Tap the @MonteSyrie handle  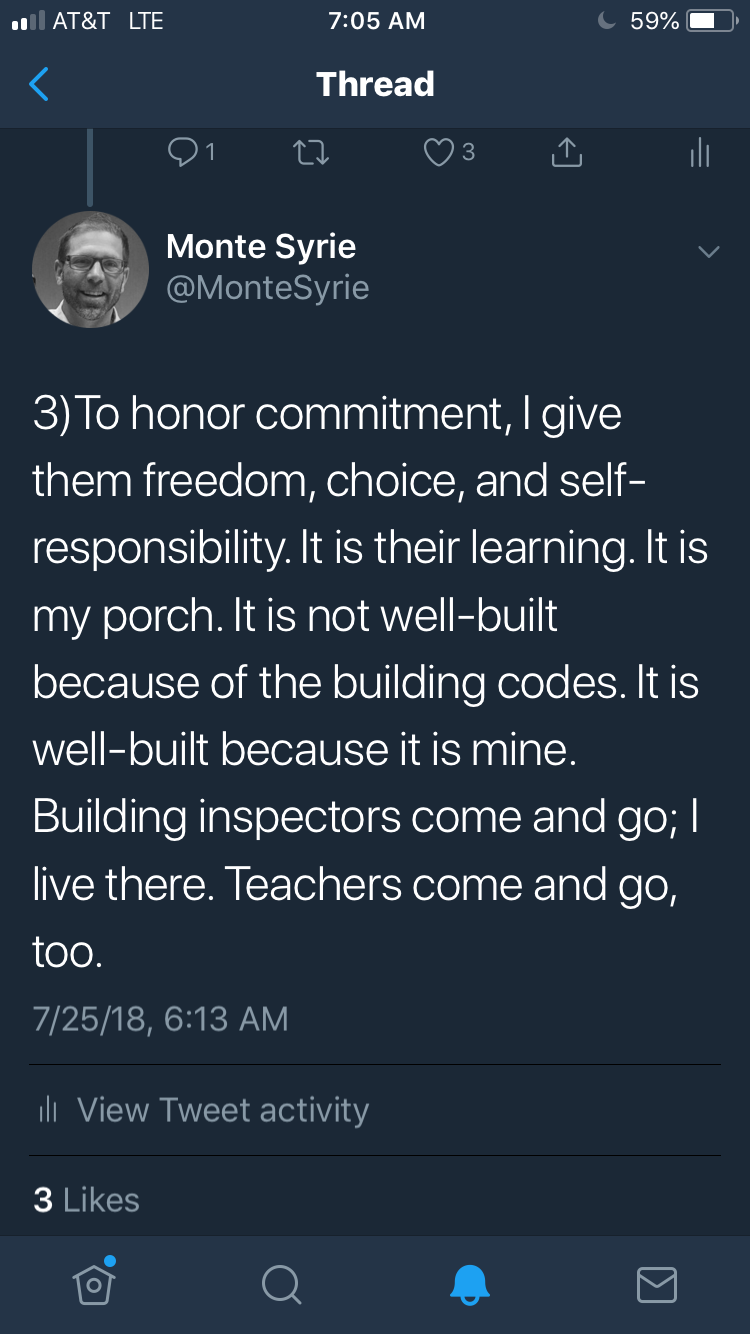pos(268,288)
